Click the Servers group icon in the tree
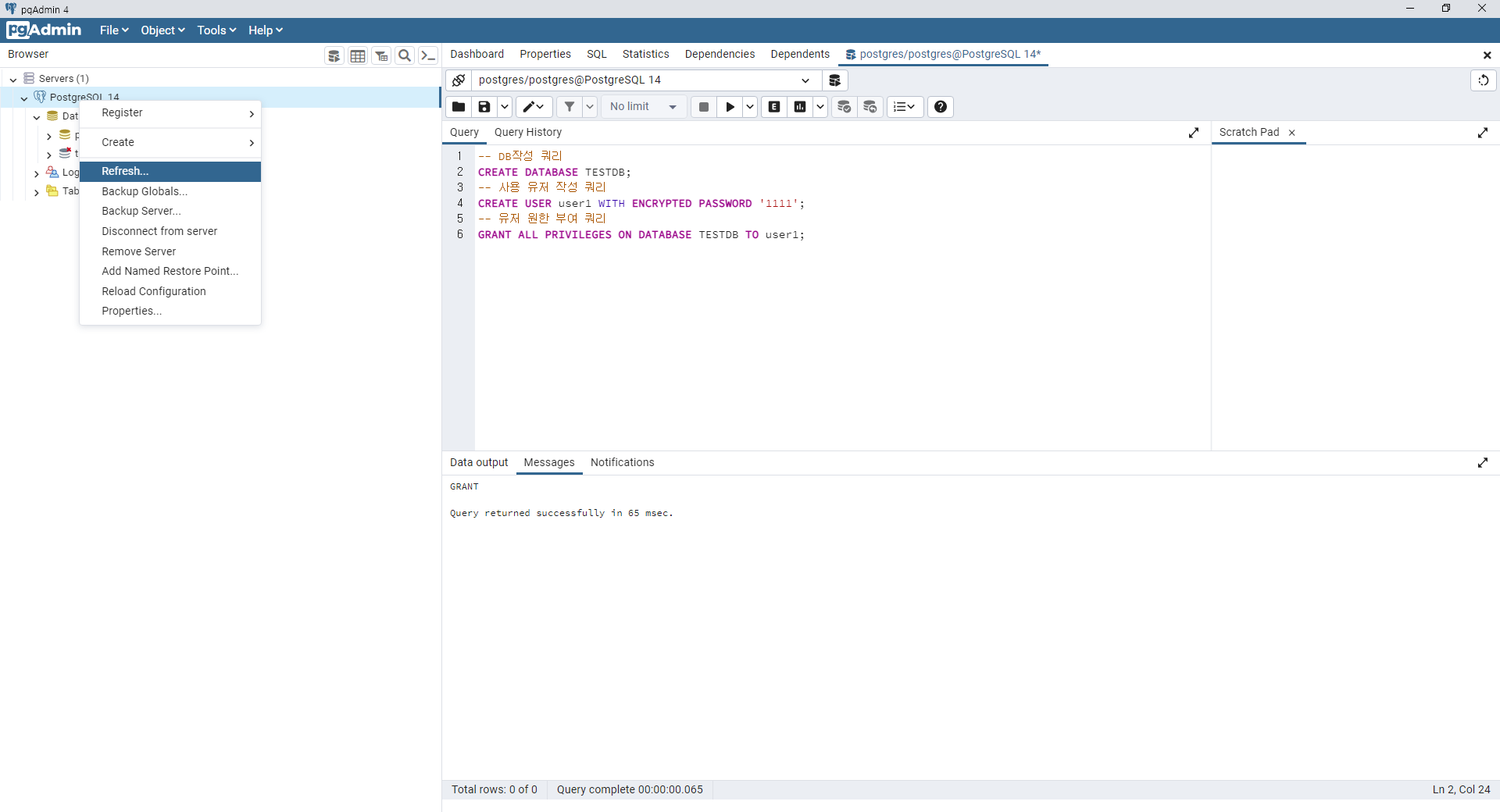 (29, 78)
